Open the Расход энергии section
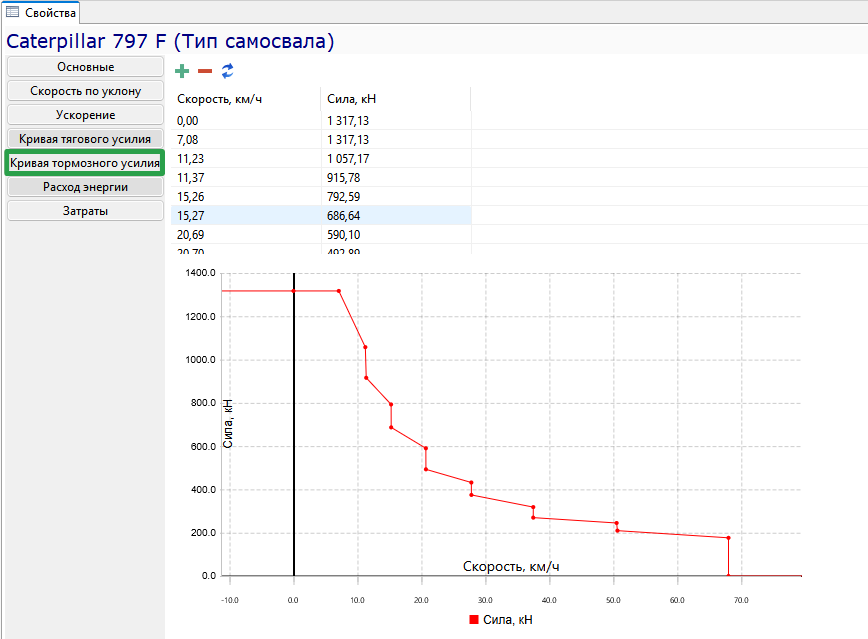868x639 pixels. click(85, 187)
